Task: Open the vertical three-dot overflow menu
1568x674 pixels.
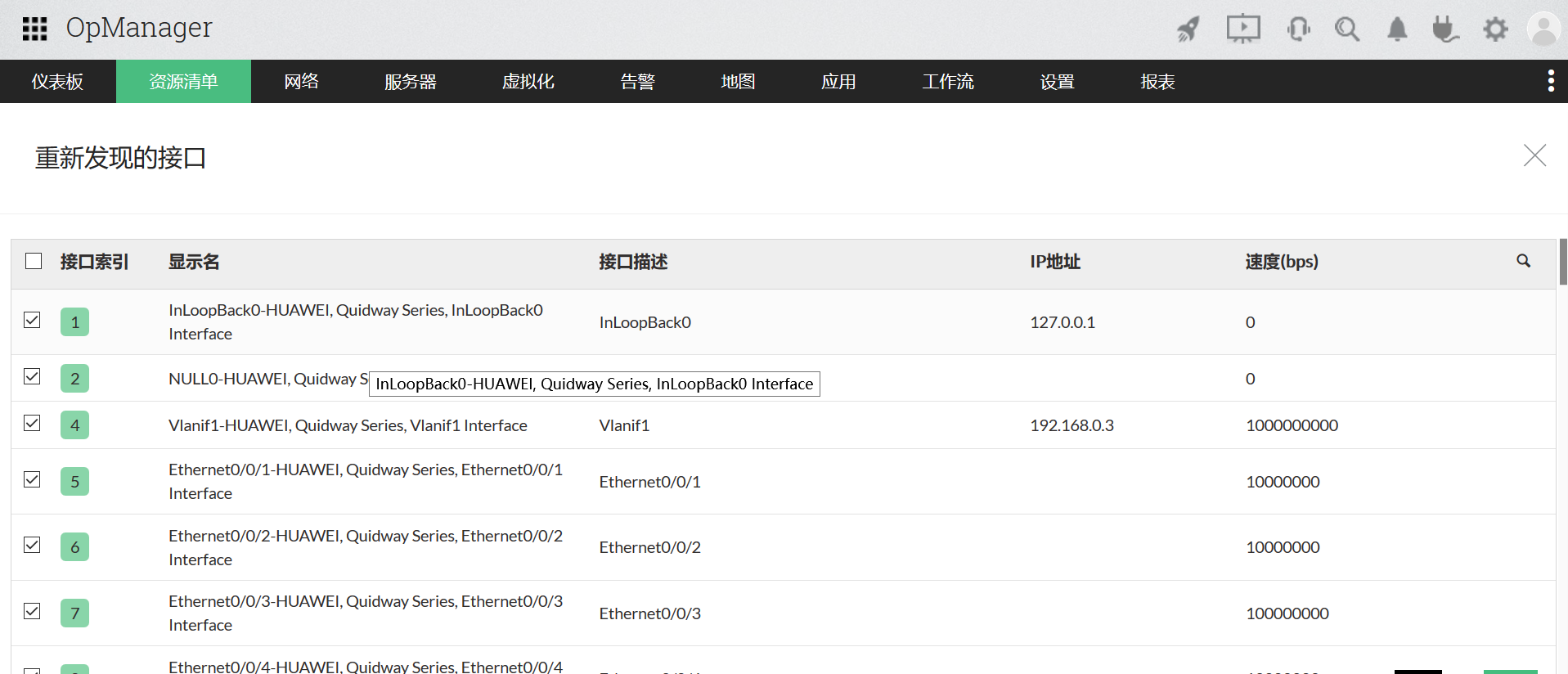Action: pyautogui.click(x=1551, y=81)
